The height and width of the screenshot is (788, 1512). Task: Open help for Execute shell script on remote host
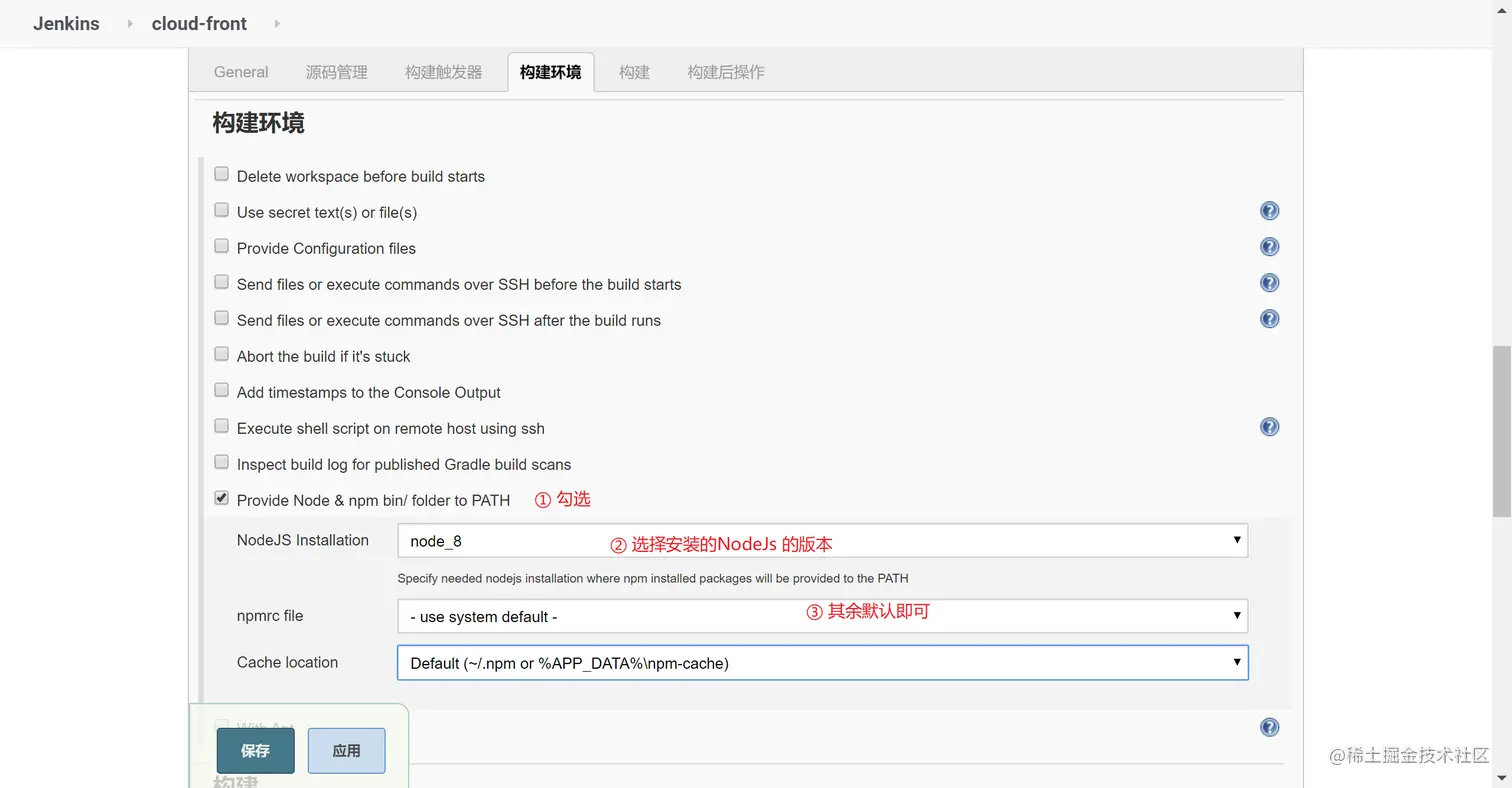(1269, 427)
